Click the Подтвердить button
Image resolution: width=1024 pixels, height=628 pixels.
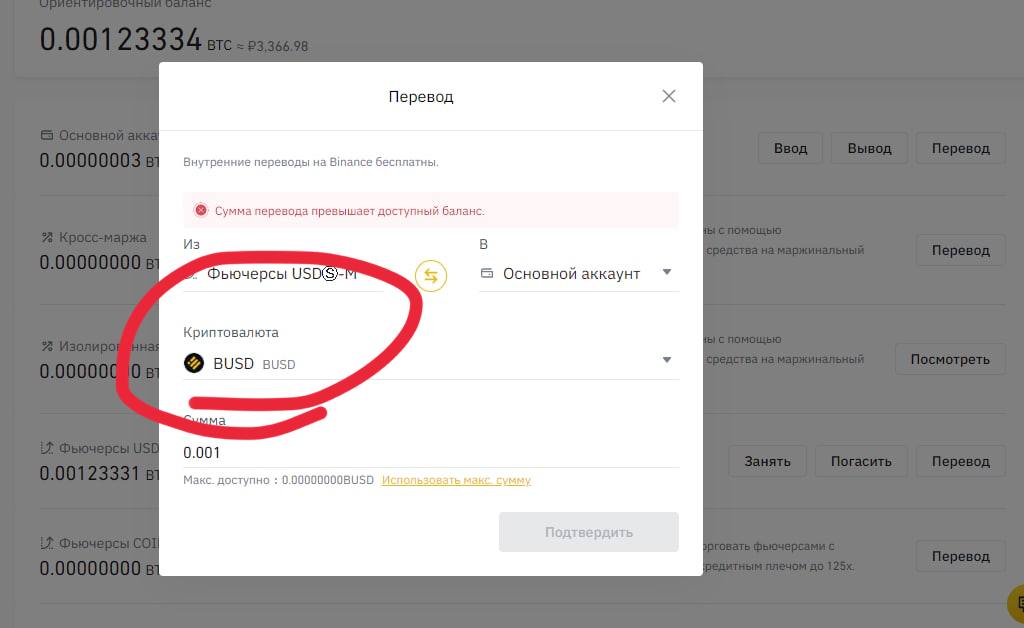coord(588,532)
